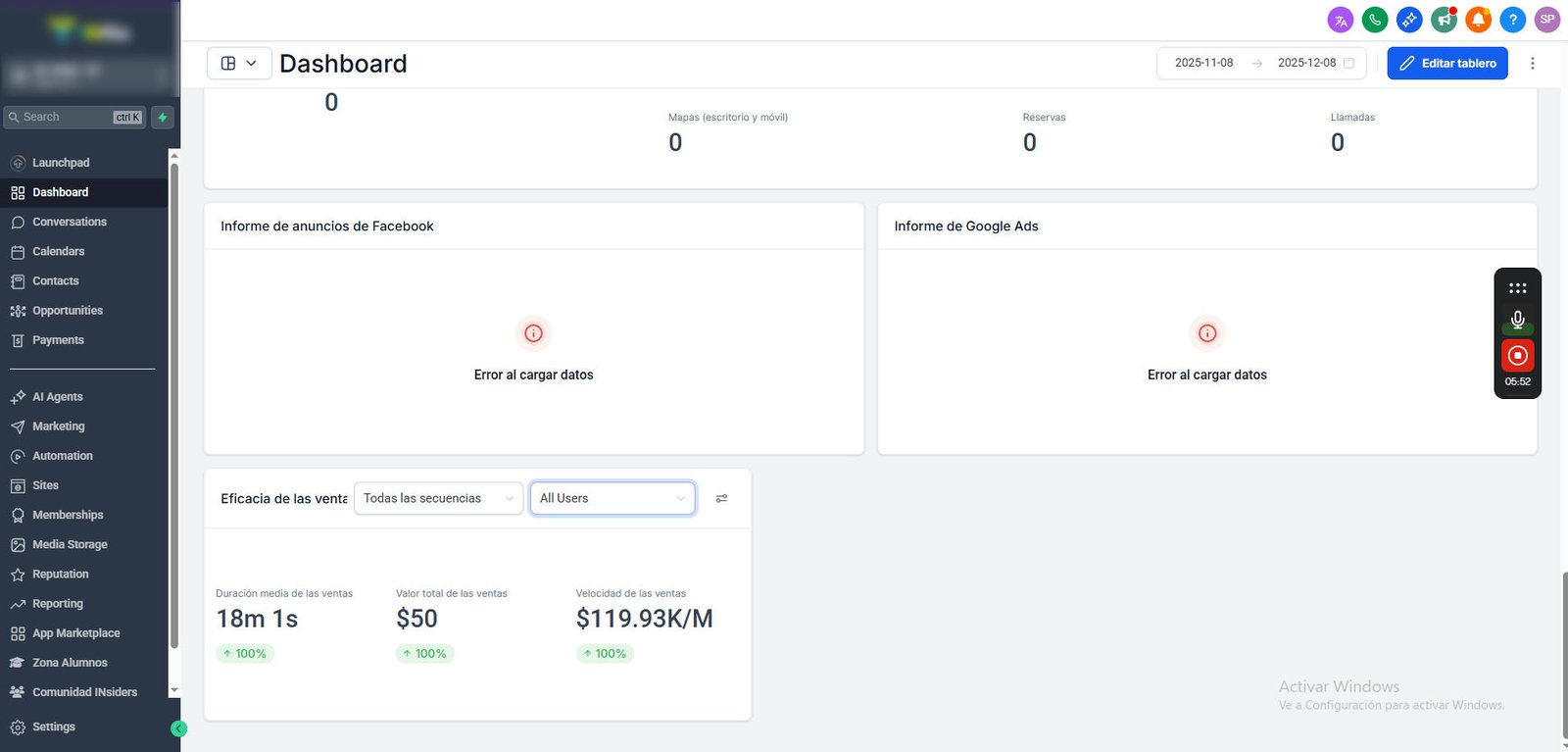Click the green lightning quick actions icon

[x=163, y=118]
